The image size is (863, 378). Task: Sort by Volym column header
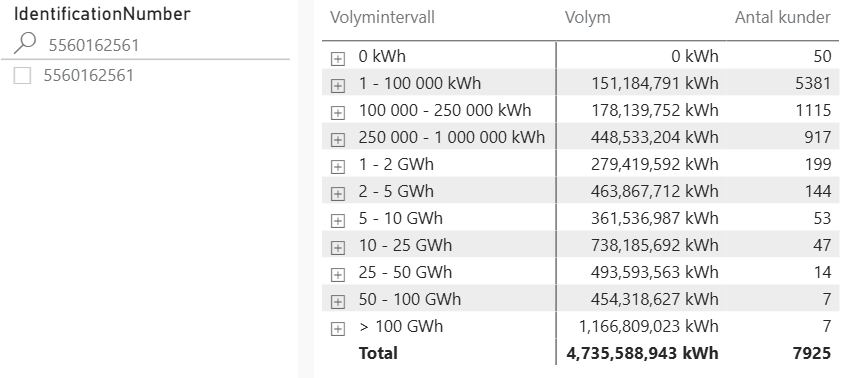587,18
